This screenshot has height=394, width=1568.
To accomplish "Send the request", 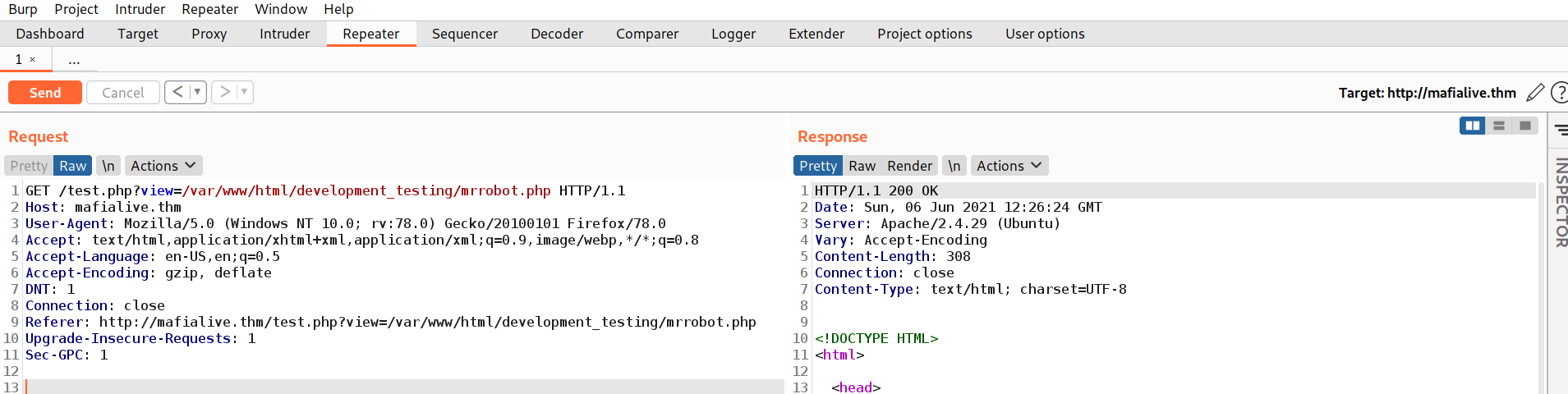I will click(x=45, y=93).
